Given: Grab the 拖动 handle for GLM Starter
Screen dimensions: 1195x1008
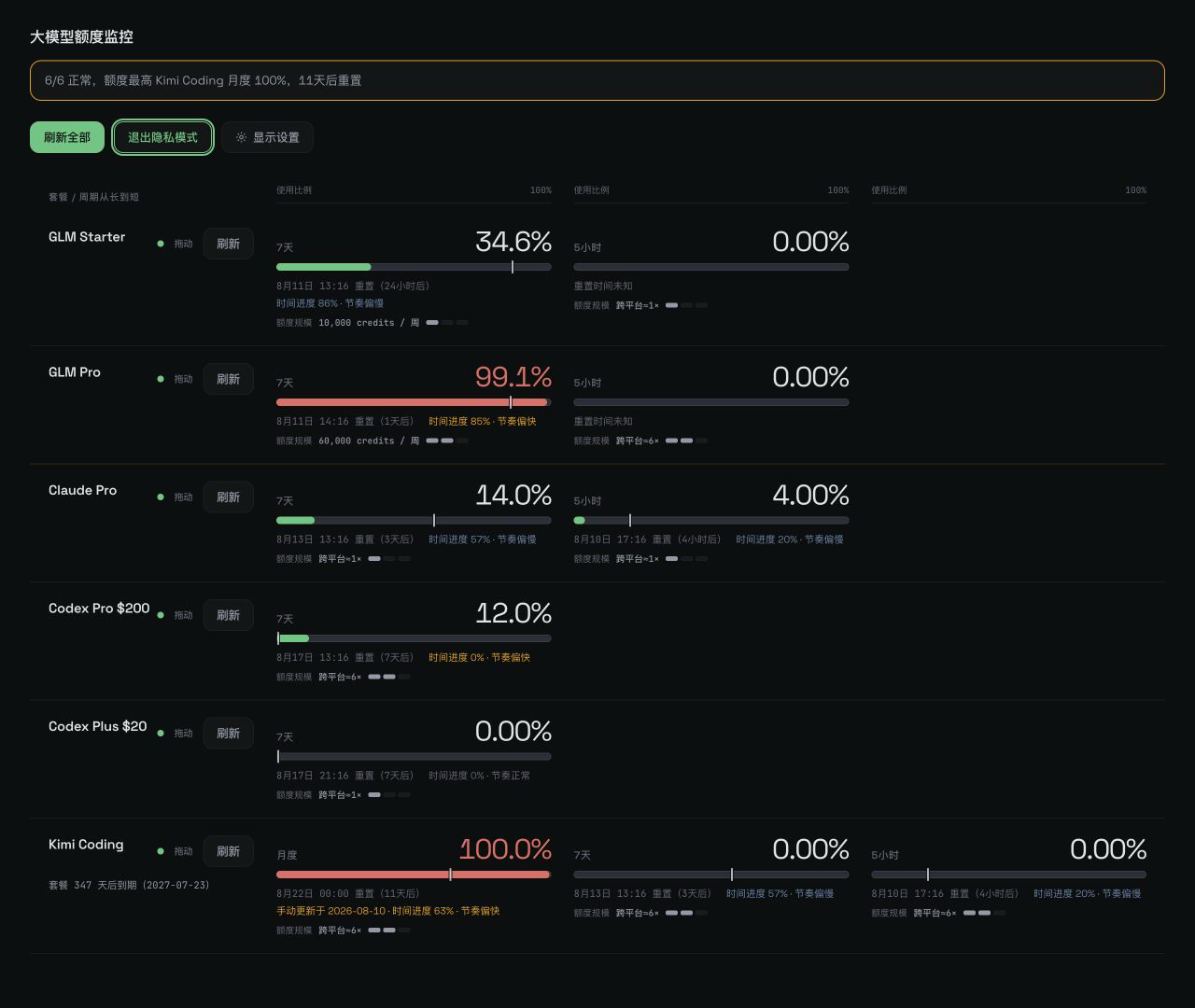Looking at the screenshot, I should tap(183, 244).
